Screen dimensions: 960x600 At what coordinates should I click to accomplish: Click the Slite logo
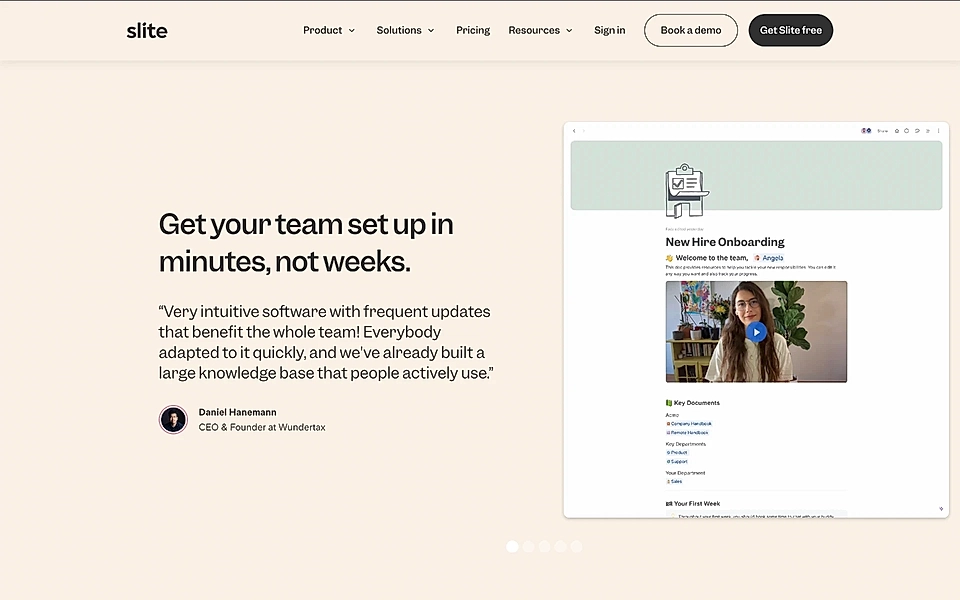(x=146, y=30)
